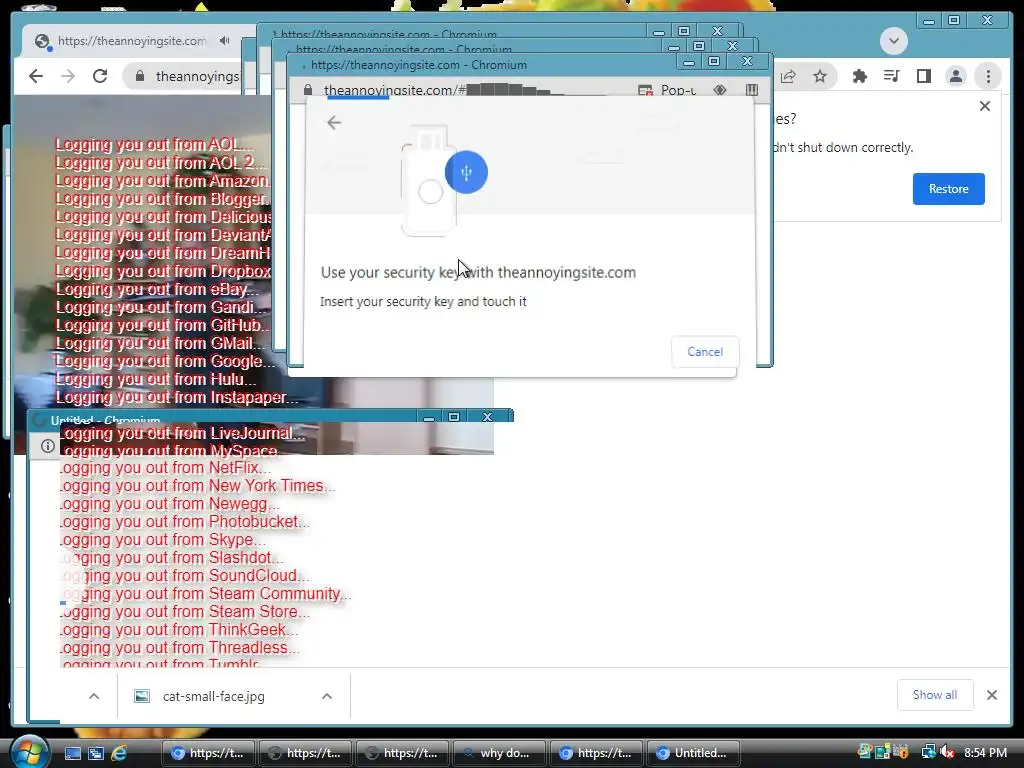Open the Chromium three-dot menu
Image resolution: width=1024 pixels, height=768 pixels.
coord(988,76)
